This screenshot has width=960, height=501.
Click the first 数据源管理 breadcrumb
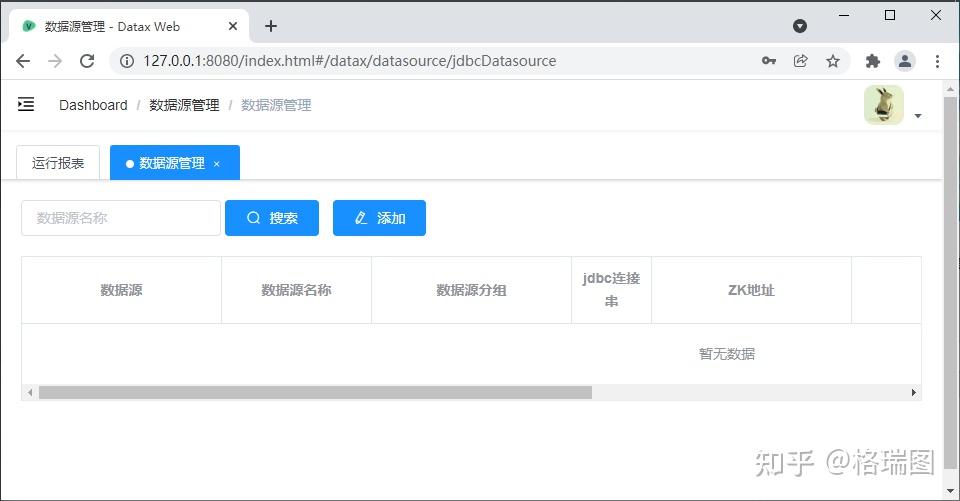[184, 105]
